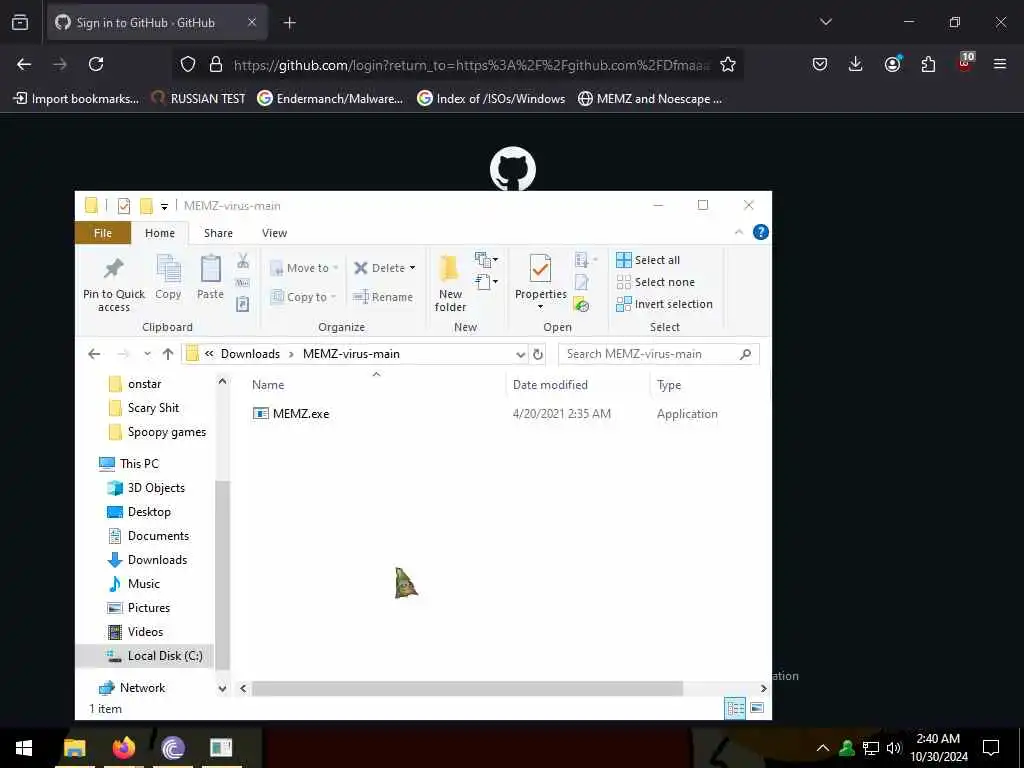Open the New item dropdown in ribbon

pyautogui.click(x=487, y=259)
